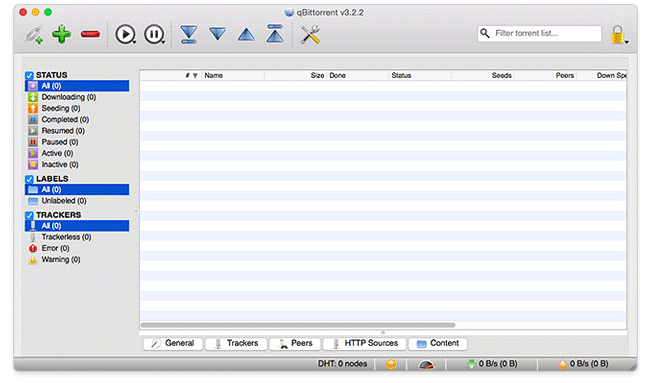Click the horizontal scrollbar of torrent list
The image size is (650, 383).
click(298, 325)
